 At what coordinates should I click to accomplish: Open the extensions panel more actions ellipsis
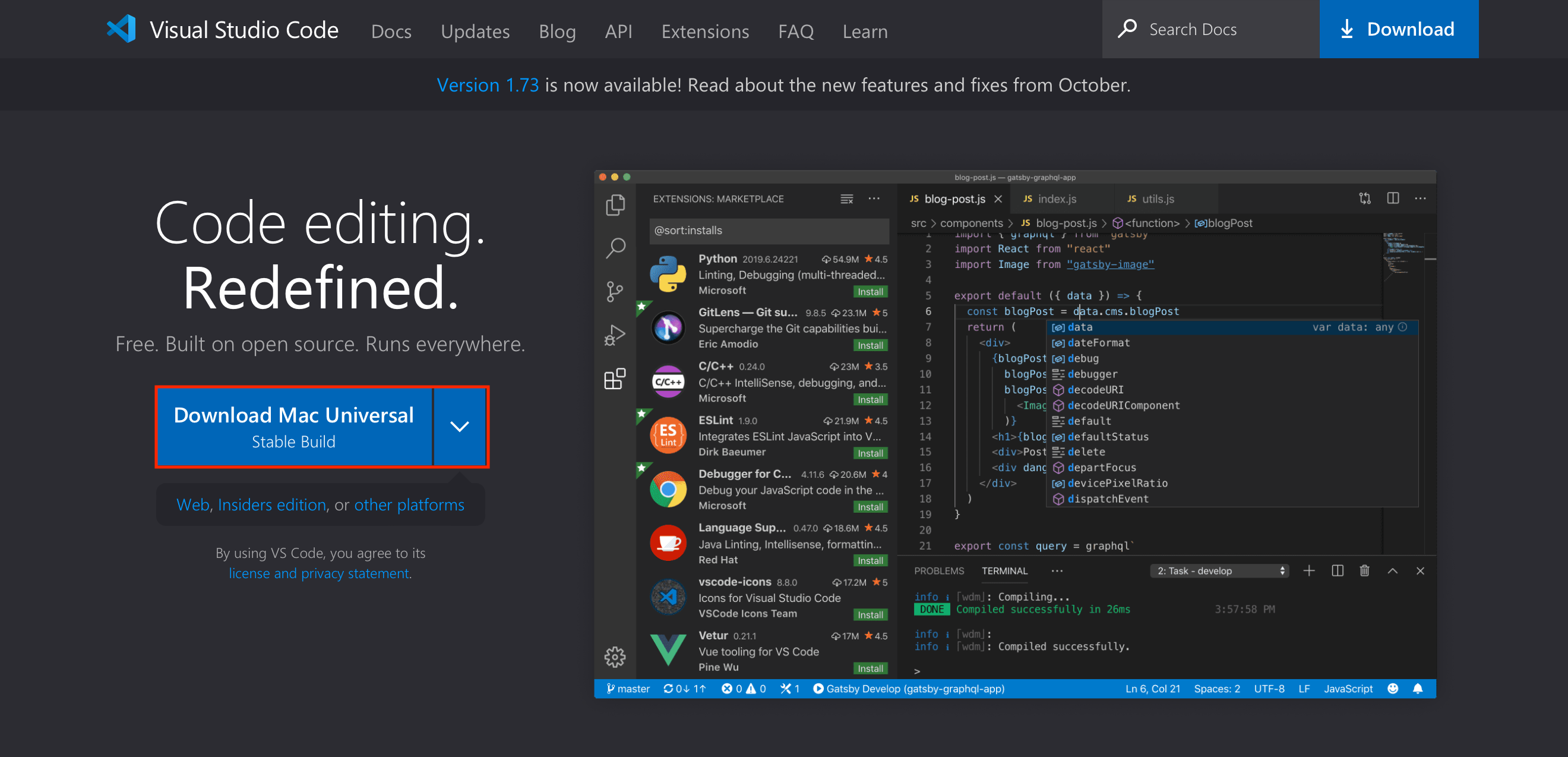[874, 198]
